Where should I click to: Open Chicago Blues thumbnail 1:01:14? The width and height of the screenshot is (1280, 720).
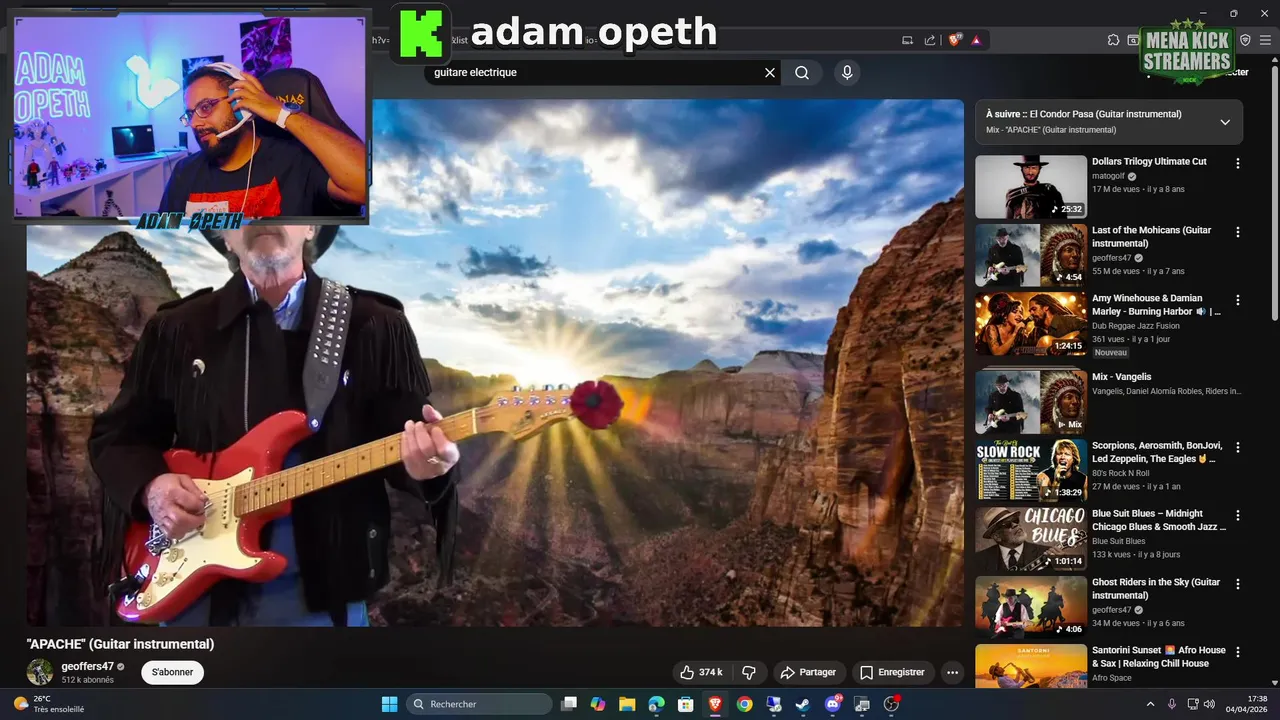coord(1031,538)
